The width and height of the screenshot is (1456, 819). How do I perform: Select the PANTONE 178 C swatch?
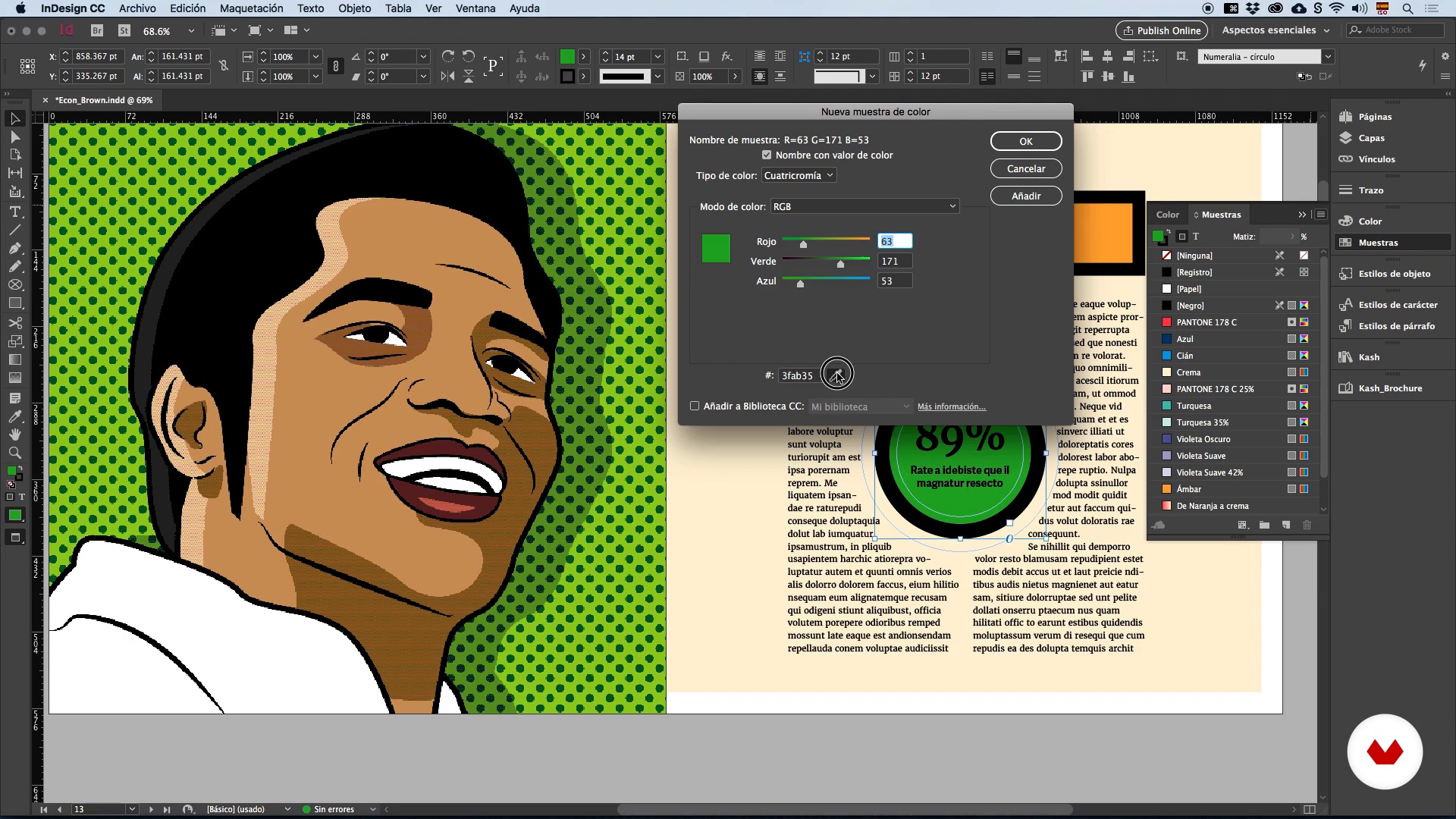pos(1234,322)
